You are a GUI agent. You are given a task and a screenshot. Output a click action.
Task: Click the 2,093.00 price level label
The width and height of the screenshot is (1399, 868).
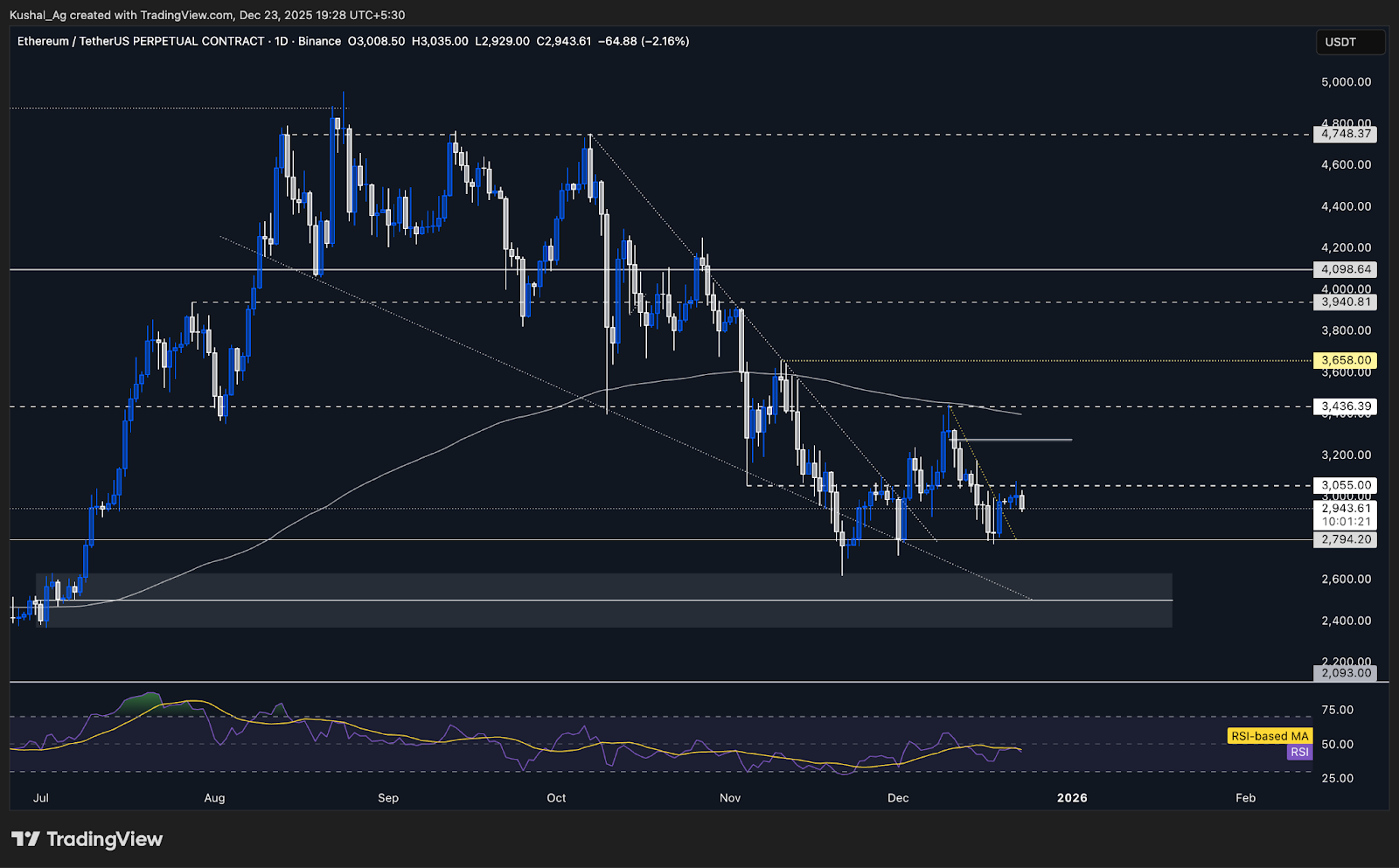pyautogui.click(x=1345, y=673)
